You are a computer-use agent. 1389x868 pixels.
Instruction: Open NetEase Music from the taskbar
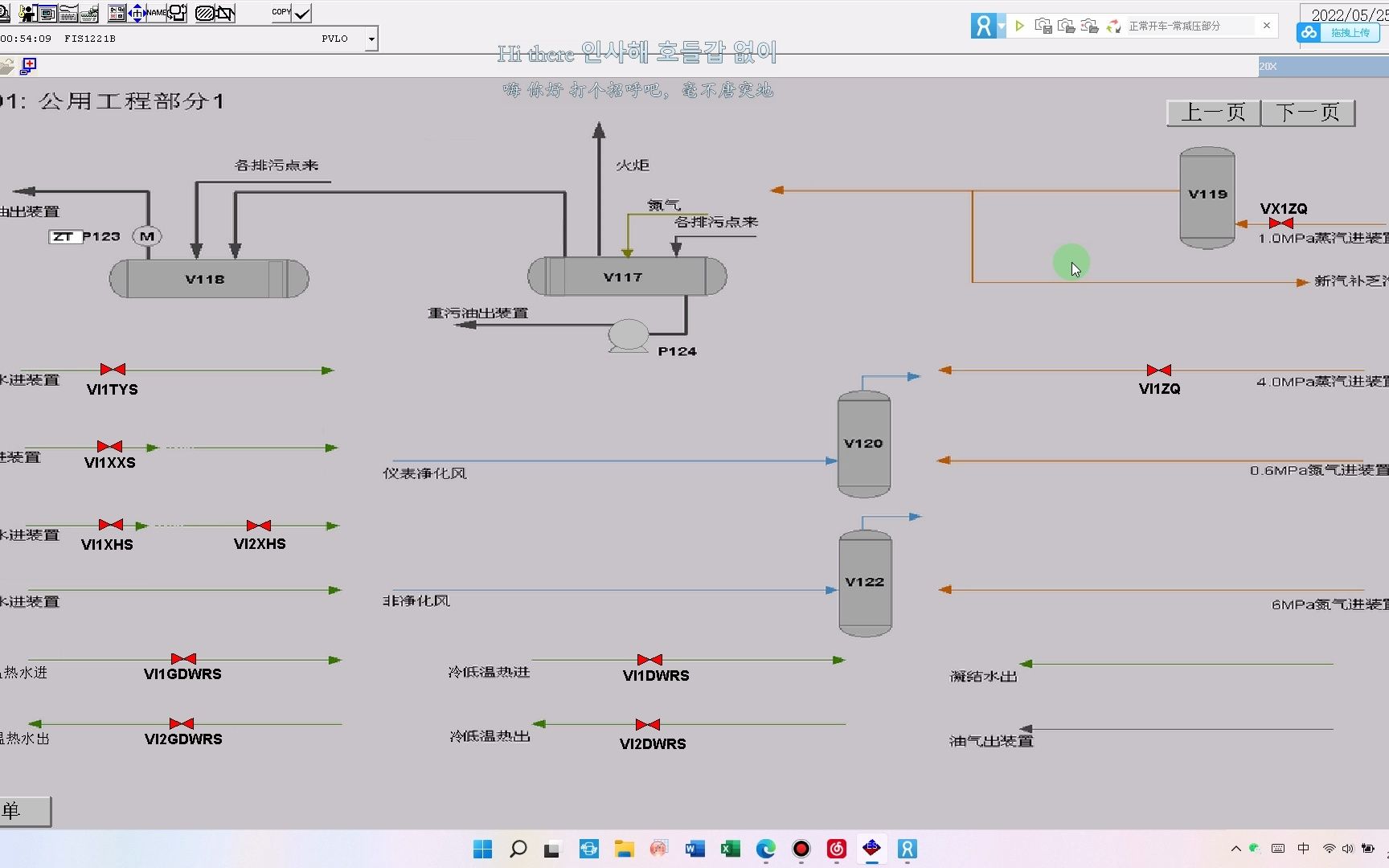pyautogui.click(x=836, y=849)
